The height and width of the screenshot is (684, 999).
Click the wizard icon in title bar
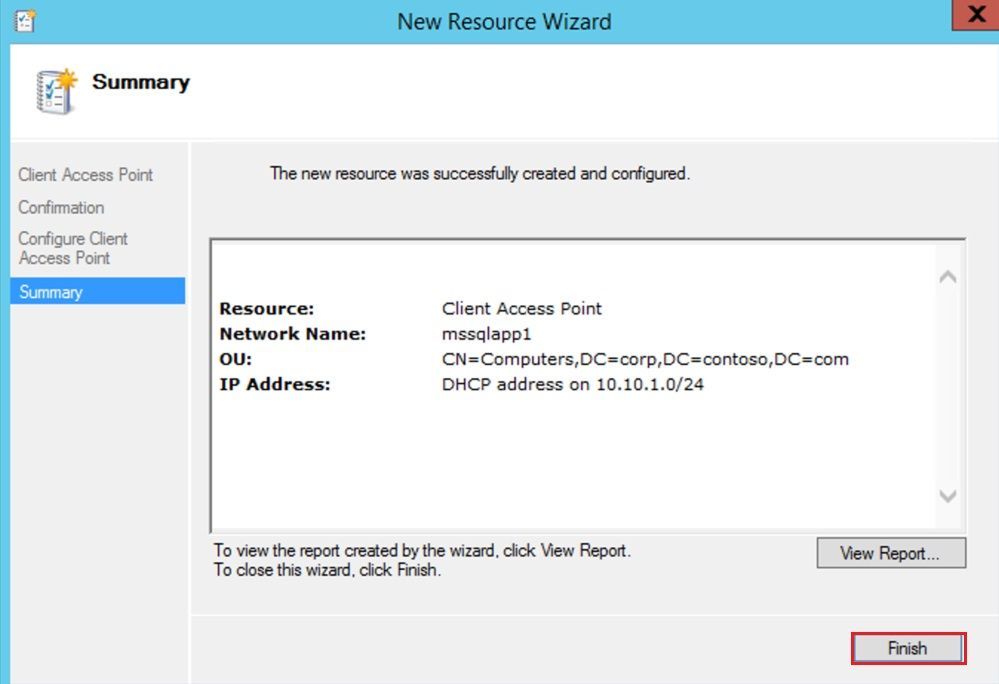coord(25,22)
